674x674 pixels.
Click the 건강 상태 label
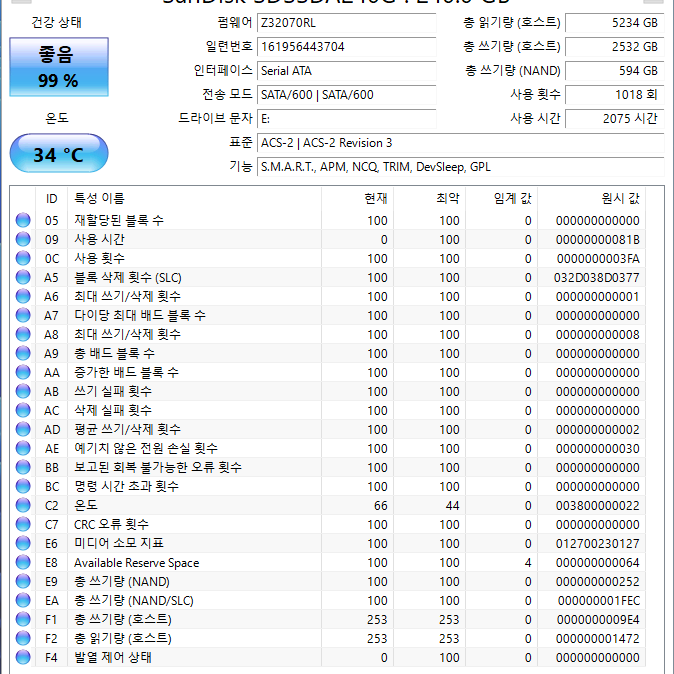(56, 22)
